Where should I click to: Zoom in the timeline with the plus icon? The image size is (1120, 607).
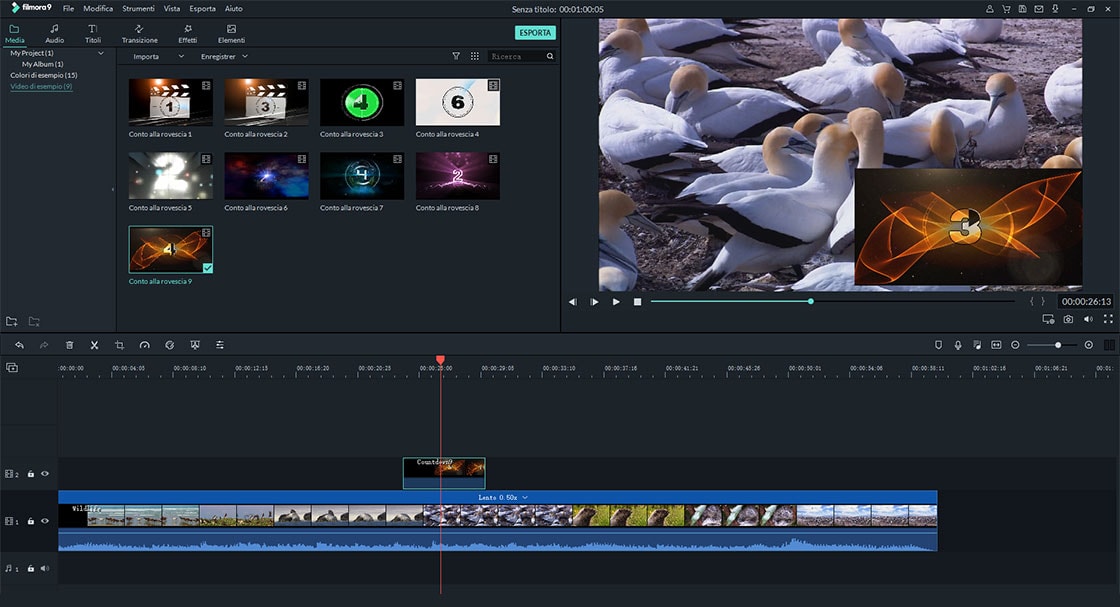click(1089, 345)
